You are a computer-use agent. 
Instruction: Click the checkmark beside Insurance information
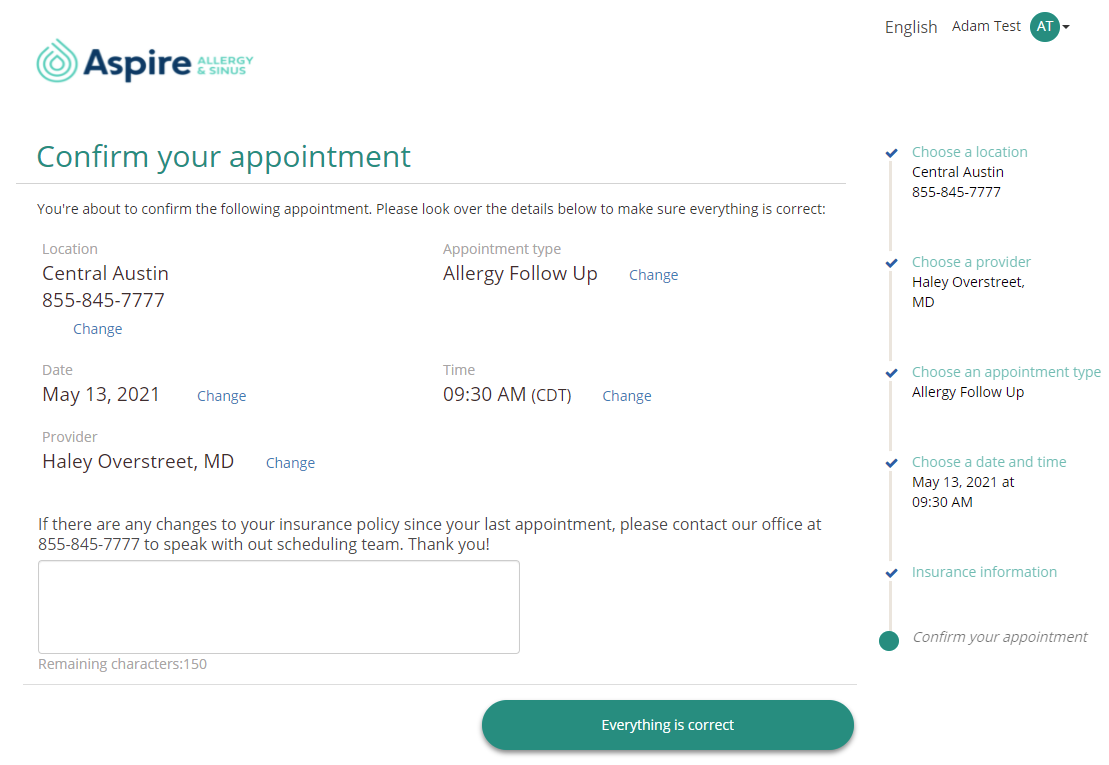(x=891, y=573)
